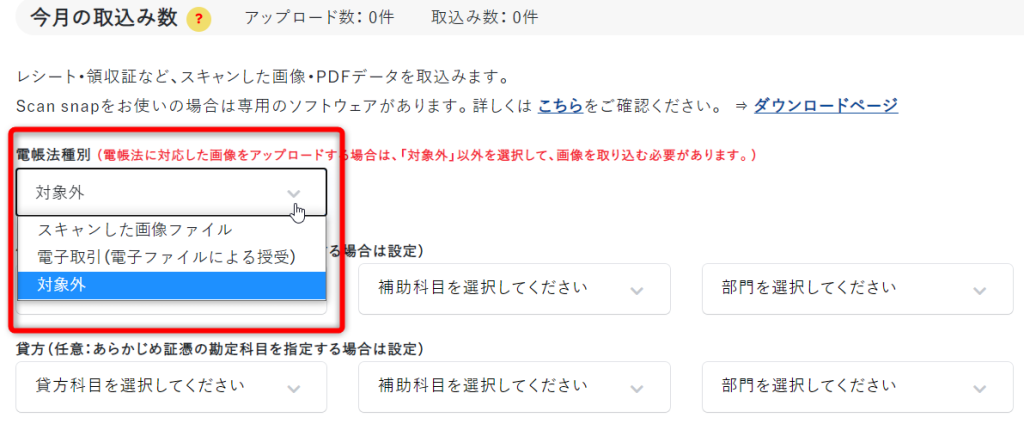1024x430 pixels.
Task: Pick the highlighted 対象外 list option
Action: (172, 285)
